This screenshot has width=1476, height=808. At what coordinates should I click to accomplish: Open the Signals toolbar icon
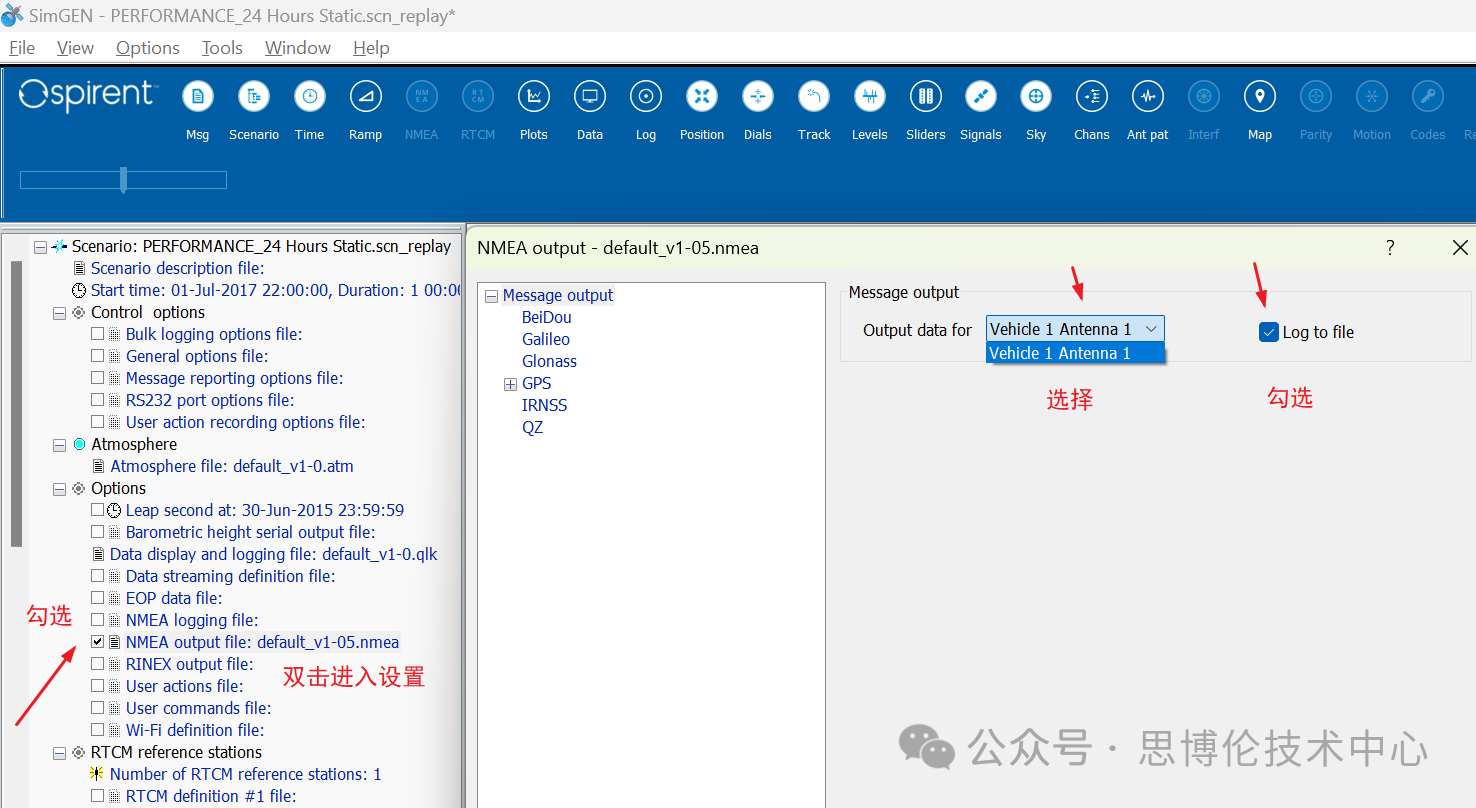[x=980, y=97]
